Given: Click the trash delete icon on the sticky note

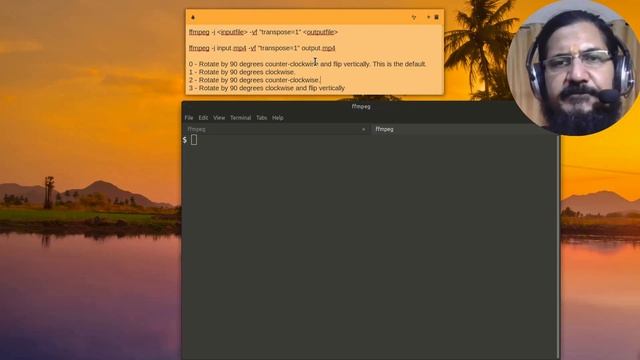Looking at the screenshot, I should pyautogui.click(x=436, y=17).
